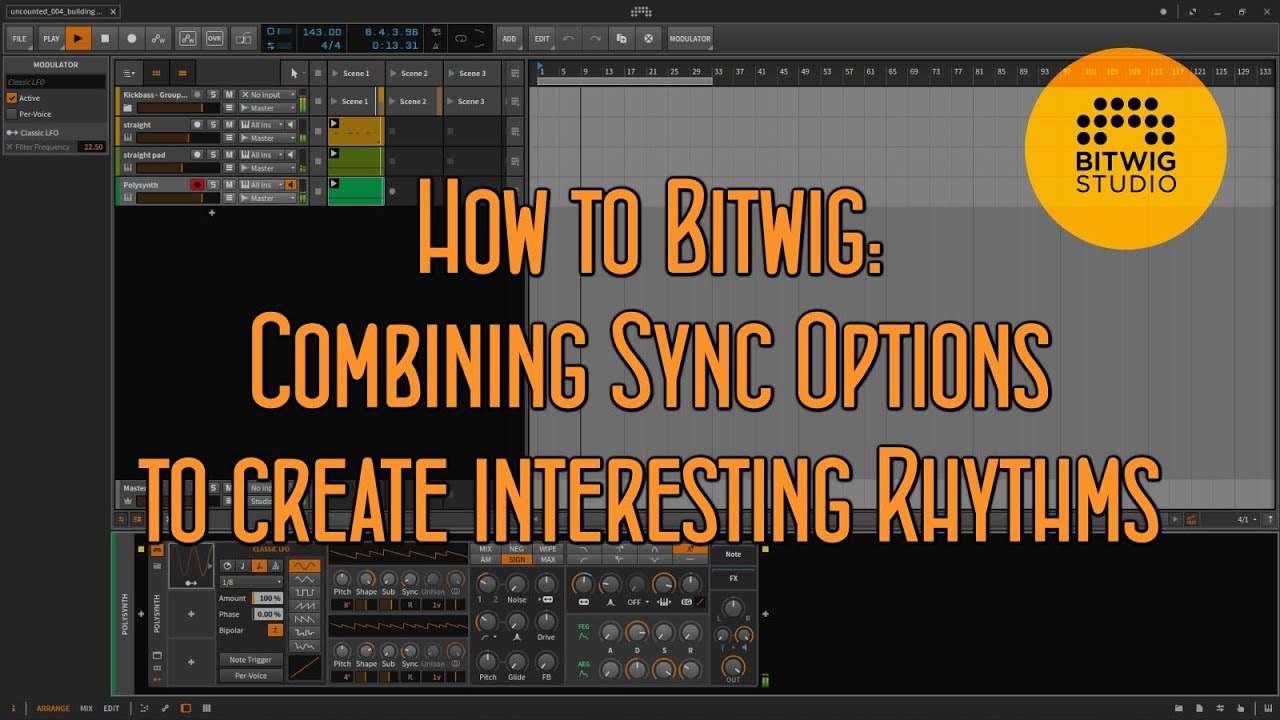The height and width of the screenshot is (720, 1280).
Task: Select SIGN oscillator mix mode
Action: click(516, 560)
